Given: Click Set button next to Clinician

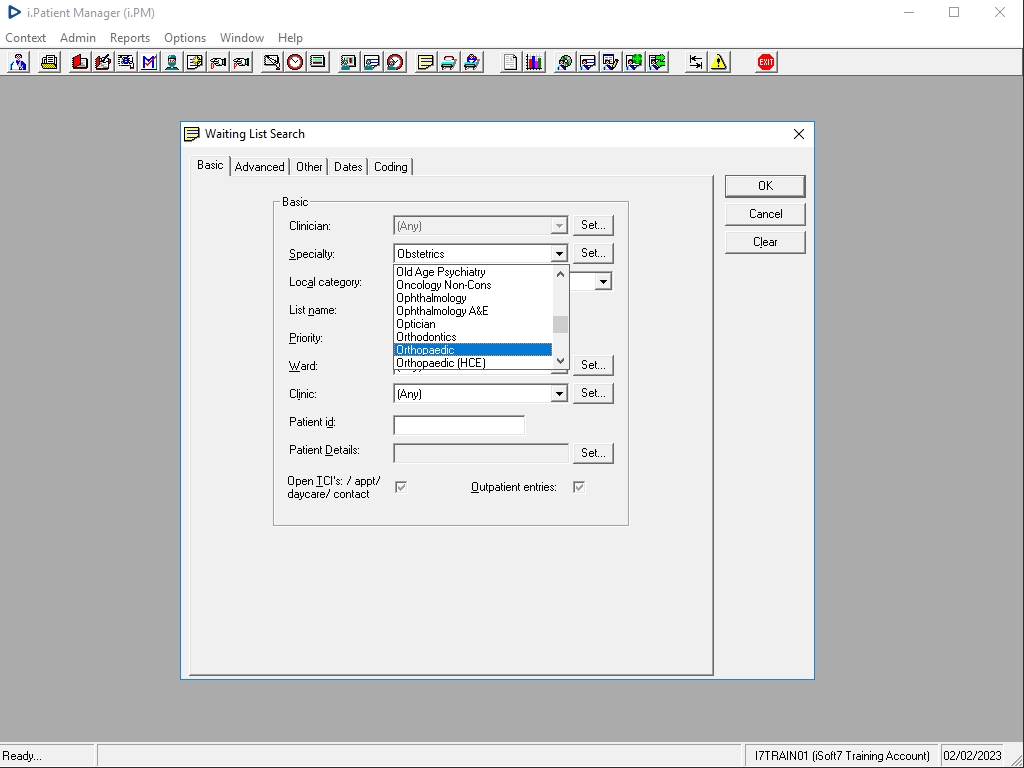Looking at the screenshot, I should click(x=593, y=225).
